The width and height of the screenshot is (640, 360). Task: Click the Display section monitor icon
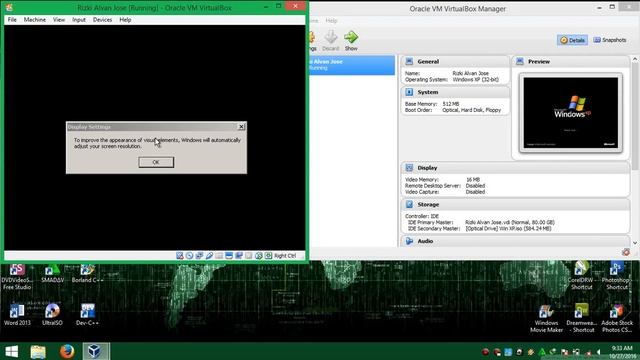tap(409, 168)
